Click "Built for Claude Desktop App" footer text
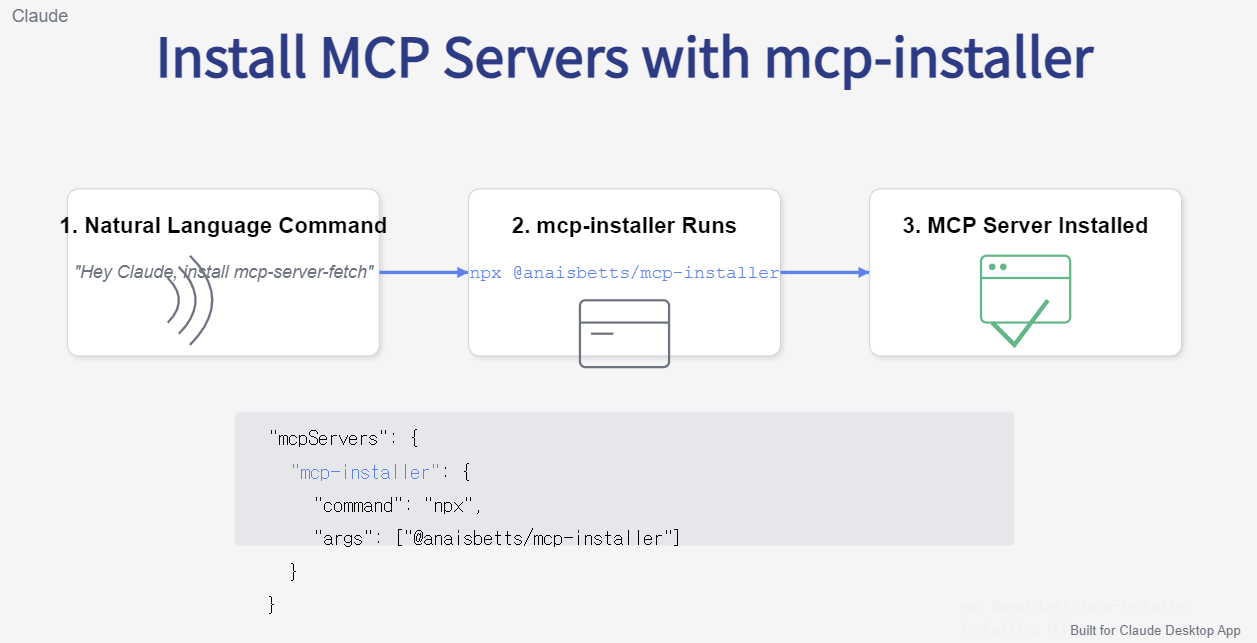Screen dimensions: 1257x643 click(1155, 631)
